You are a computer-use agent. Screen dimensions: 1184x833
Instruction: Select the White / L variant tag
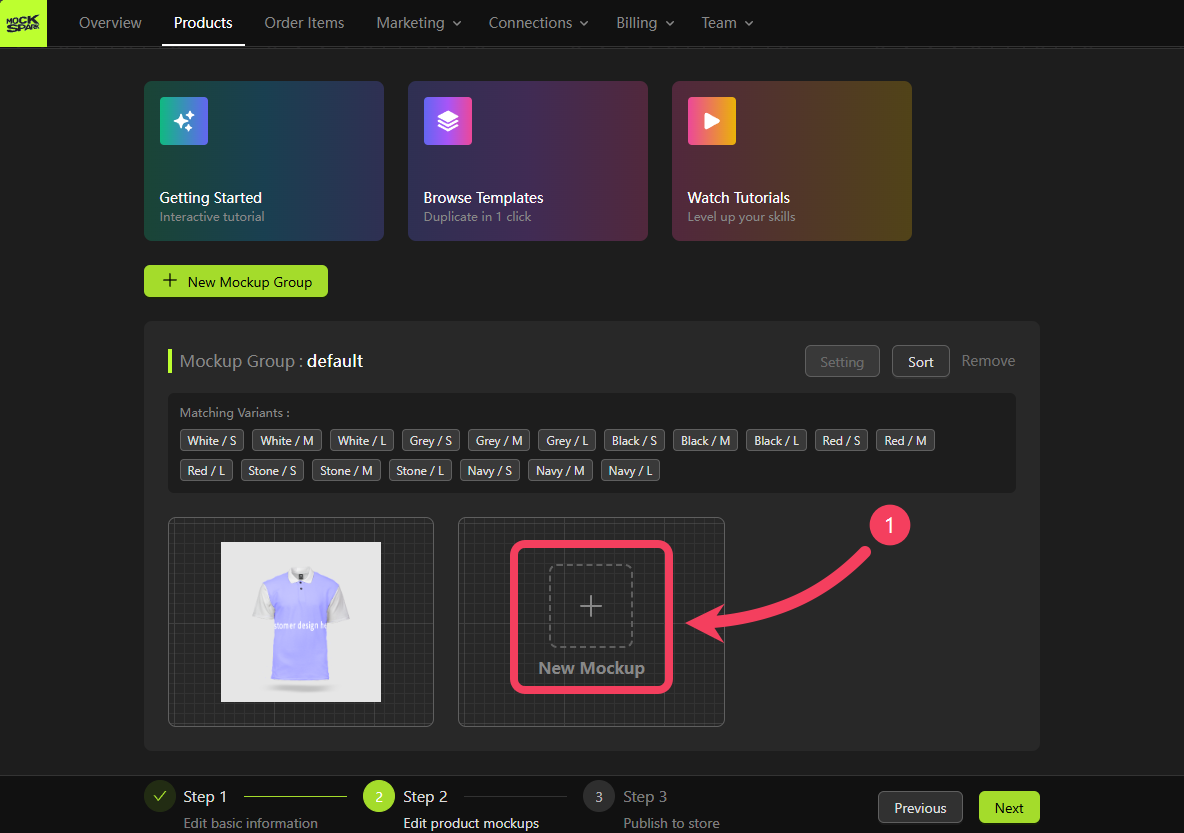[362, 440]
